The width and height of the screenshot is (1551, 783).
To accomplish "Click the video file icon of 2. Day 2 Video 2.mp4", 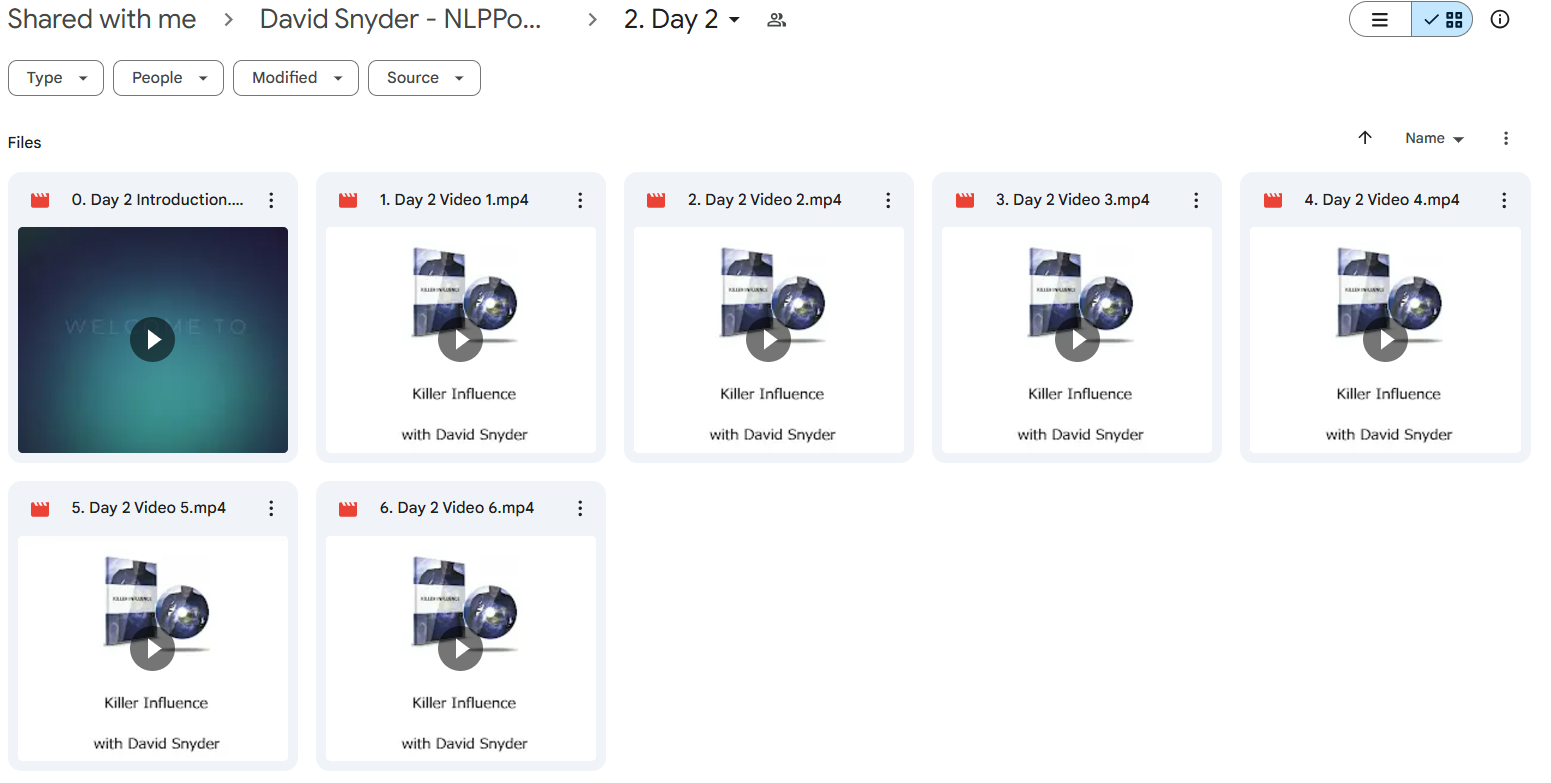I will coord(656,200).
